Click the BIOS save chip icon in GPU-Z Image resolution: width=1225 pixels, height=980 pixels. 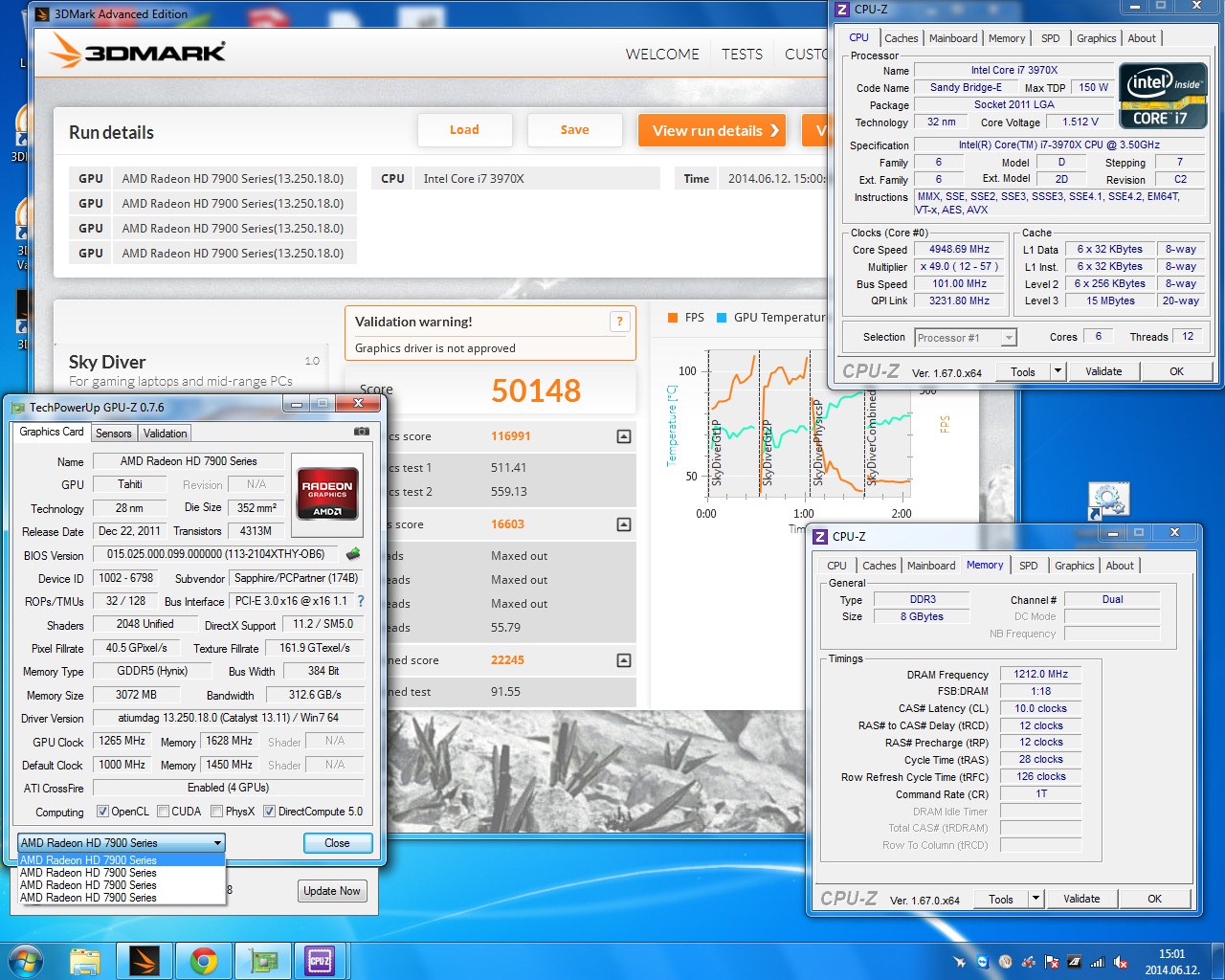point(353,554)
